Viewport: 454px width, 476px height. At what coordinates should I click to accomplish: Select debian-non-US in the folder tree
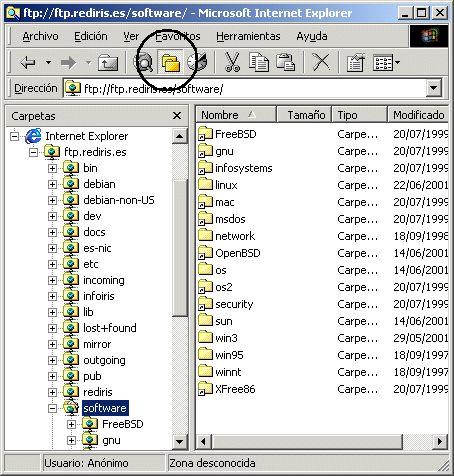coord(119,200)
